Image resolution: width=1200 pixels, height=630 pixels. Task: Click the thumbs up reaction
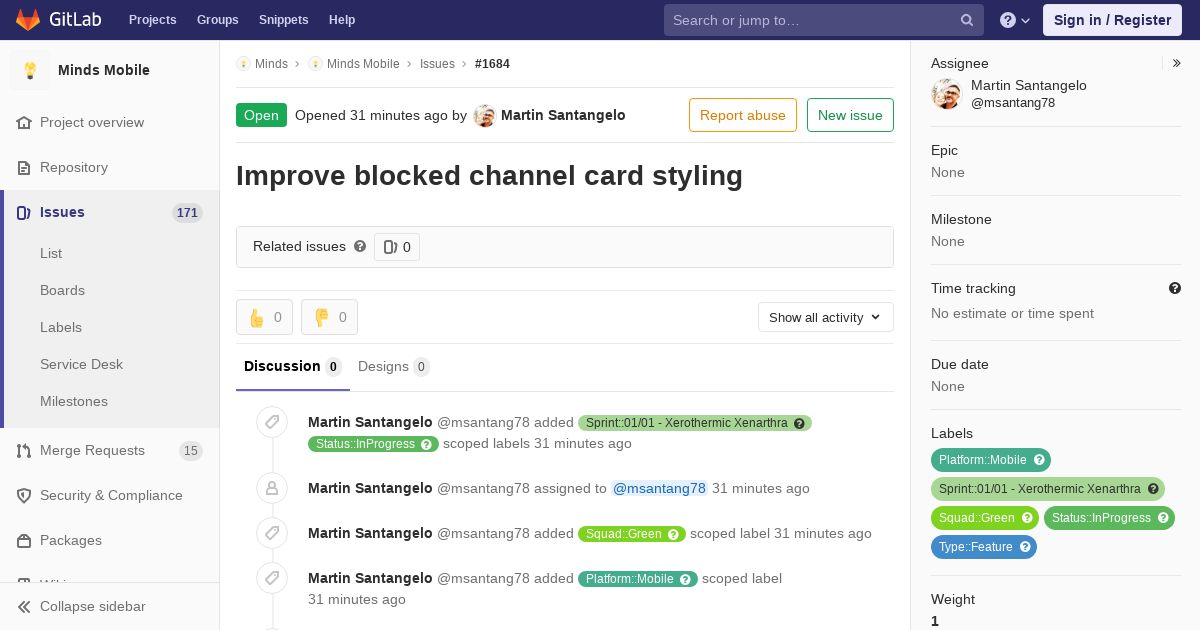pyautogui.click(x=264, y=317)
